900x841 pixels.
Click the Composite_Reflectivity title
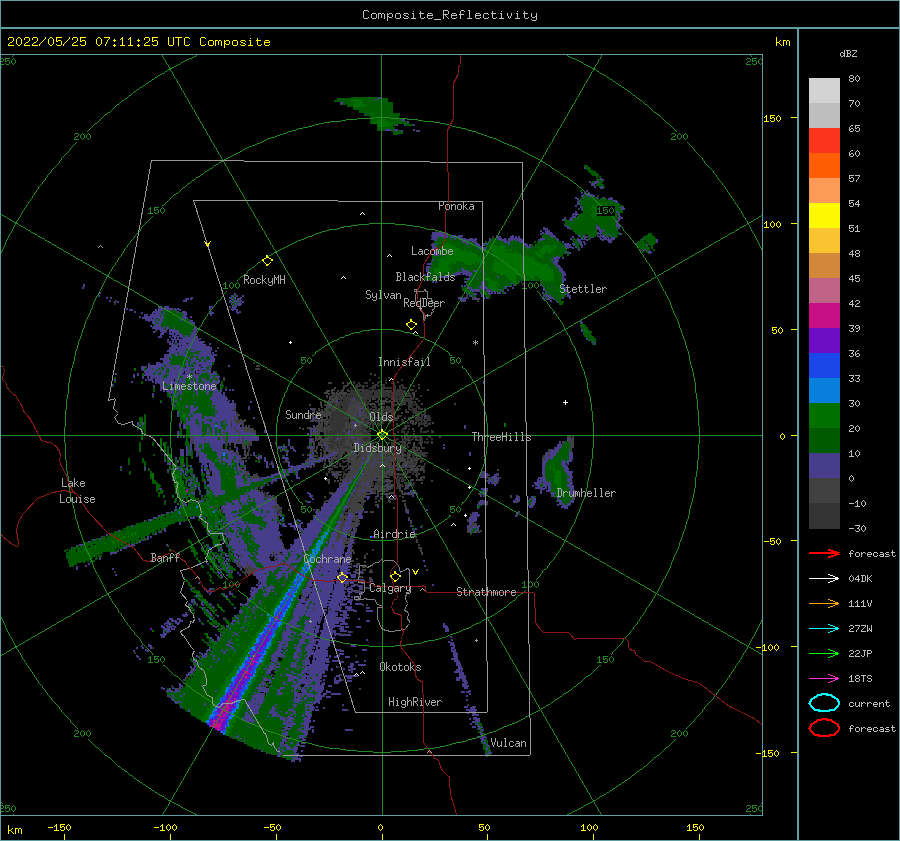(x=450, y=15)
